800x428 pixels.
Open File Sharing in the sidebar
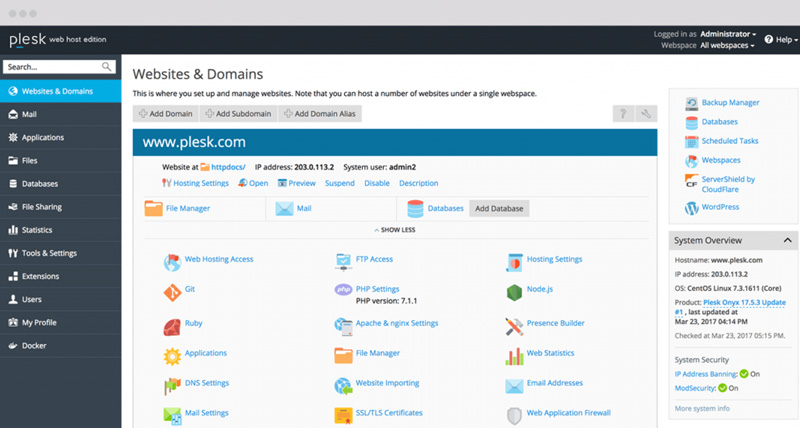61,207
